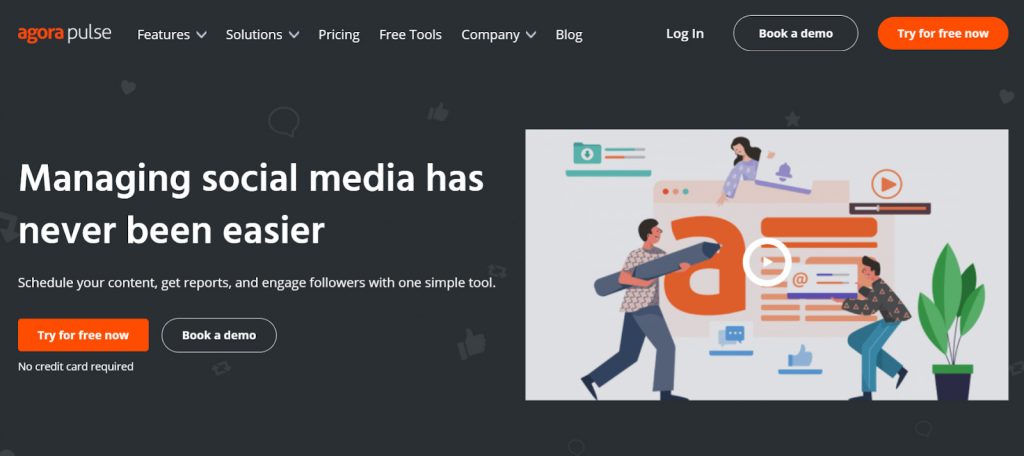Expand the Solutions dropdown menu
The height and width of the screenshot is (456, 1024).
coord(262,35)
